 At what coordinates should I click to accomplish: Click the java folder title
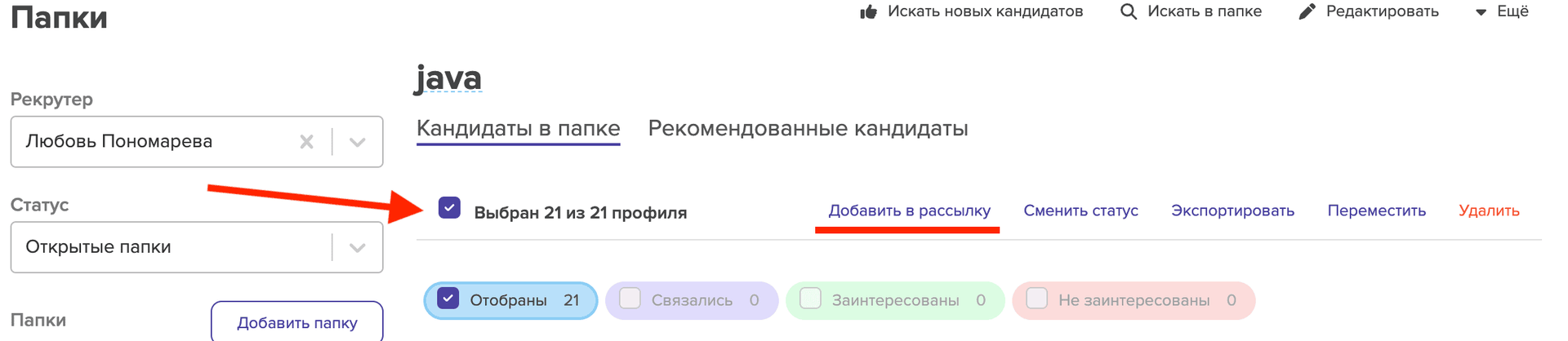point(448,78)
